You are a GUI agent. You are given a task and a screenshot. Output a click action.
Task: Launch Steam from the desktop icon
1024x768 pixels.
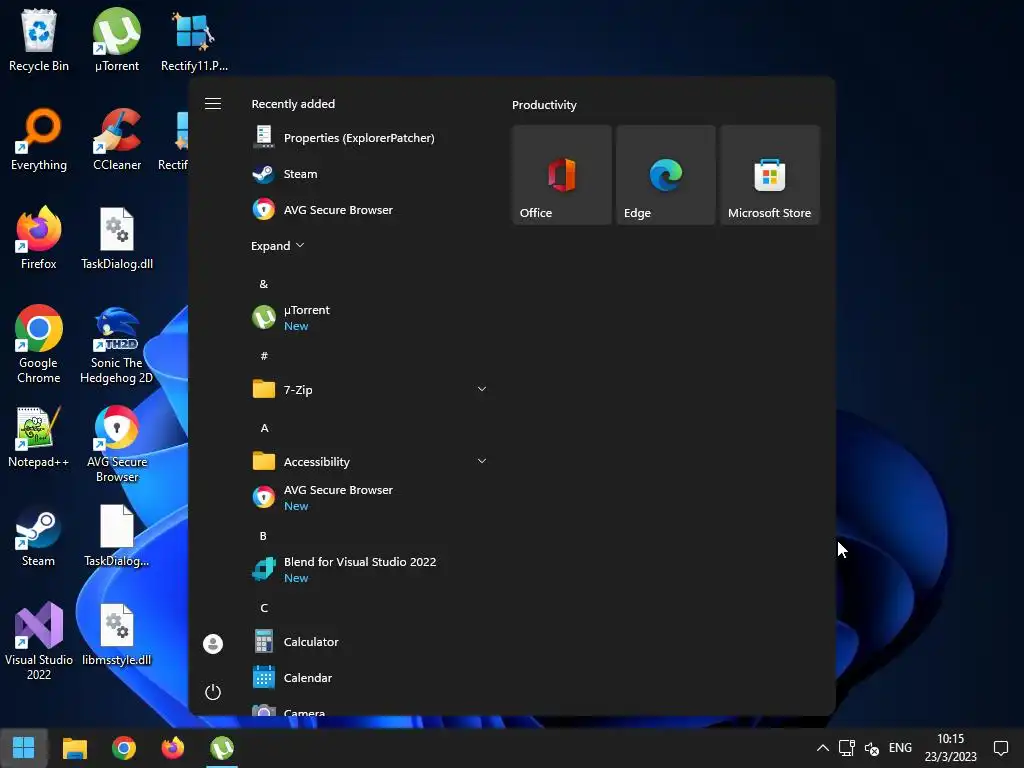39,536
